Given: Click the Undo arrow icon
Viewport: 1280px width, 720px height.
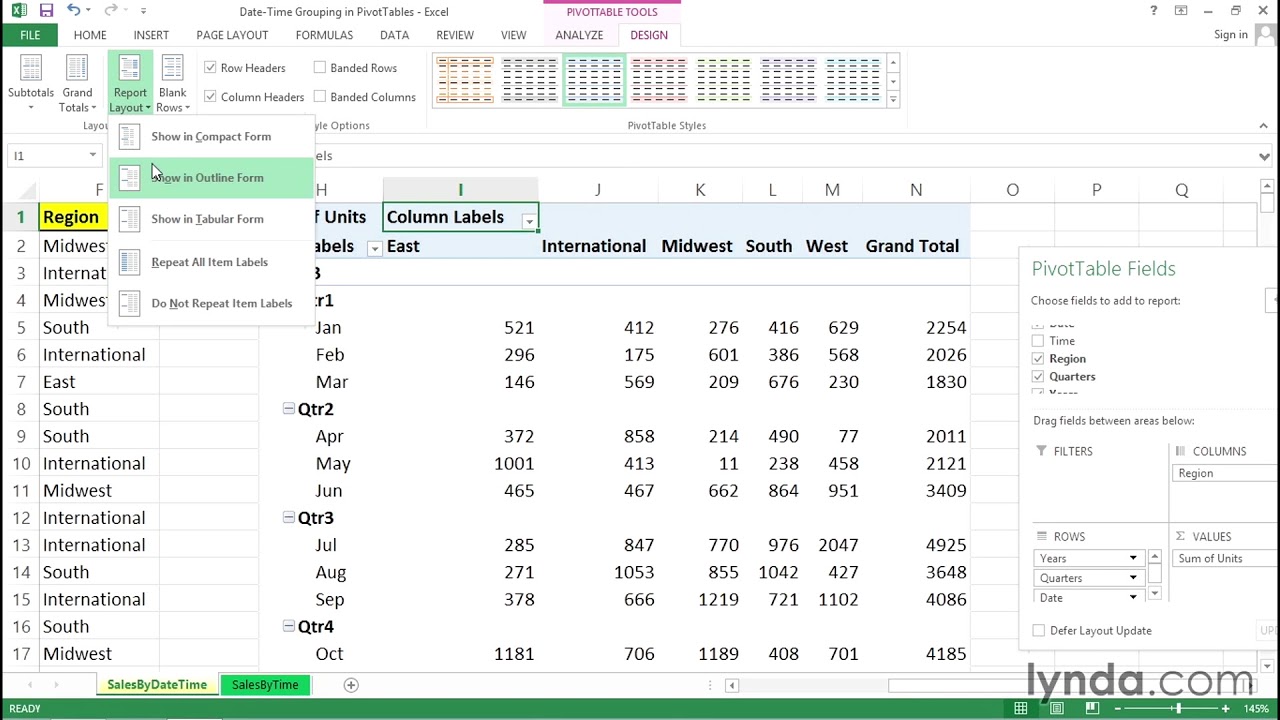Looking at the screenshot, I should click(73, 11).
